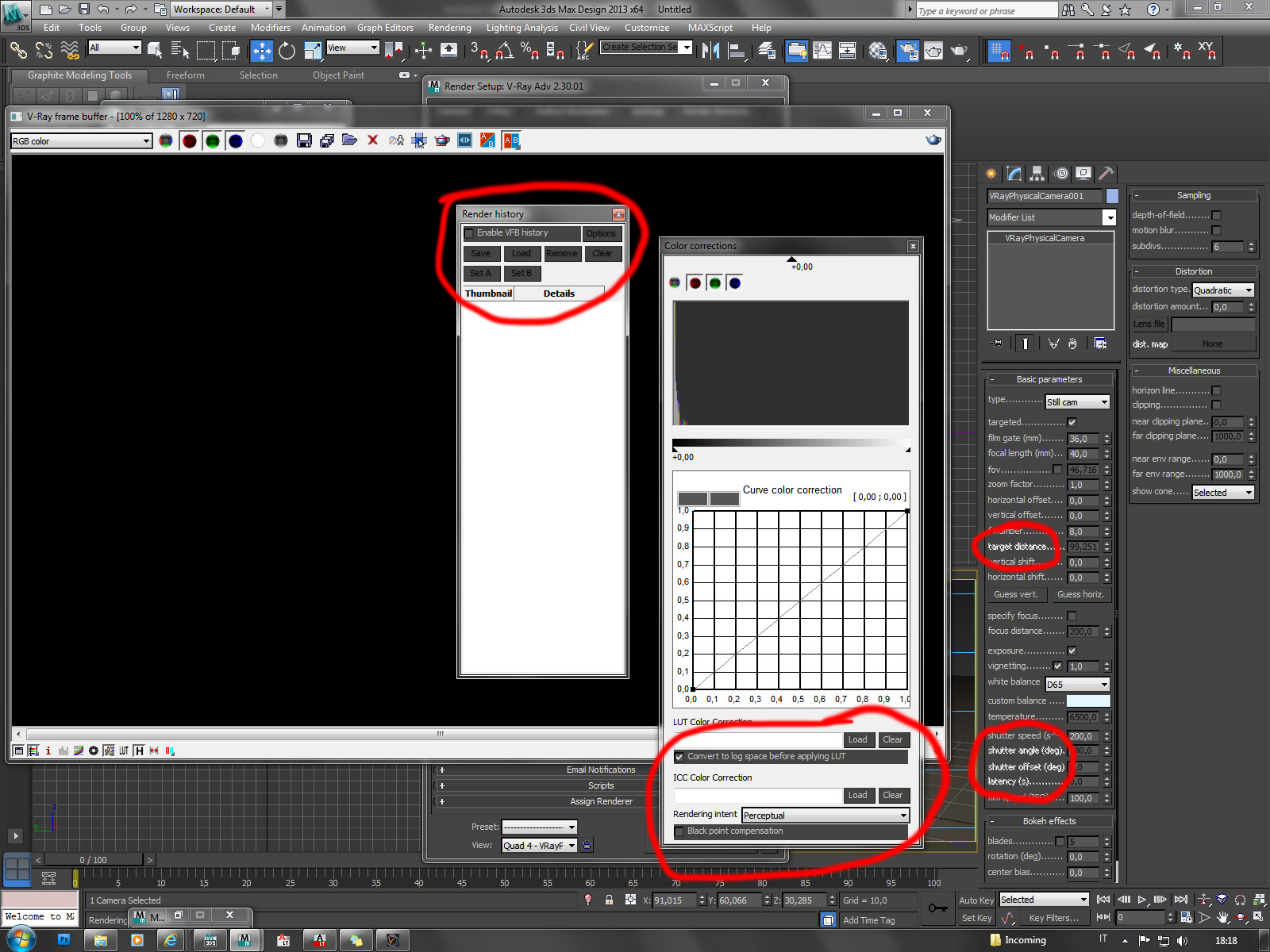Expand the Email Notifications rollout
This screenshot has height=952, width=1270.
tap(600, 770)
